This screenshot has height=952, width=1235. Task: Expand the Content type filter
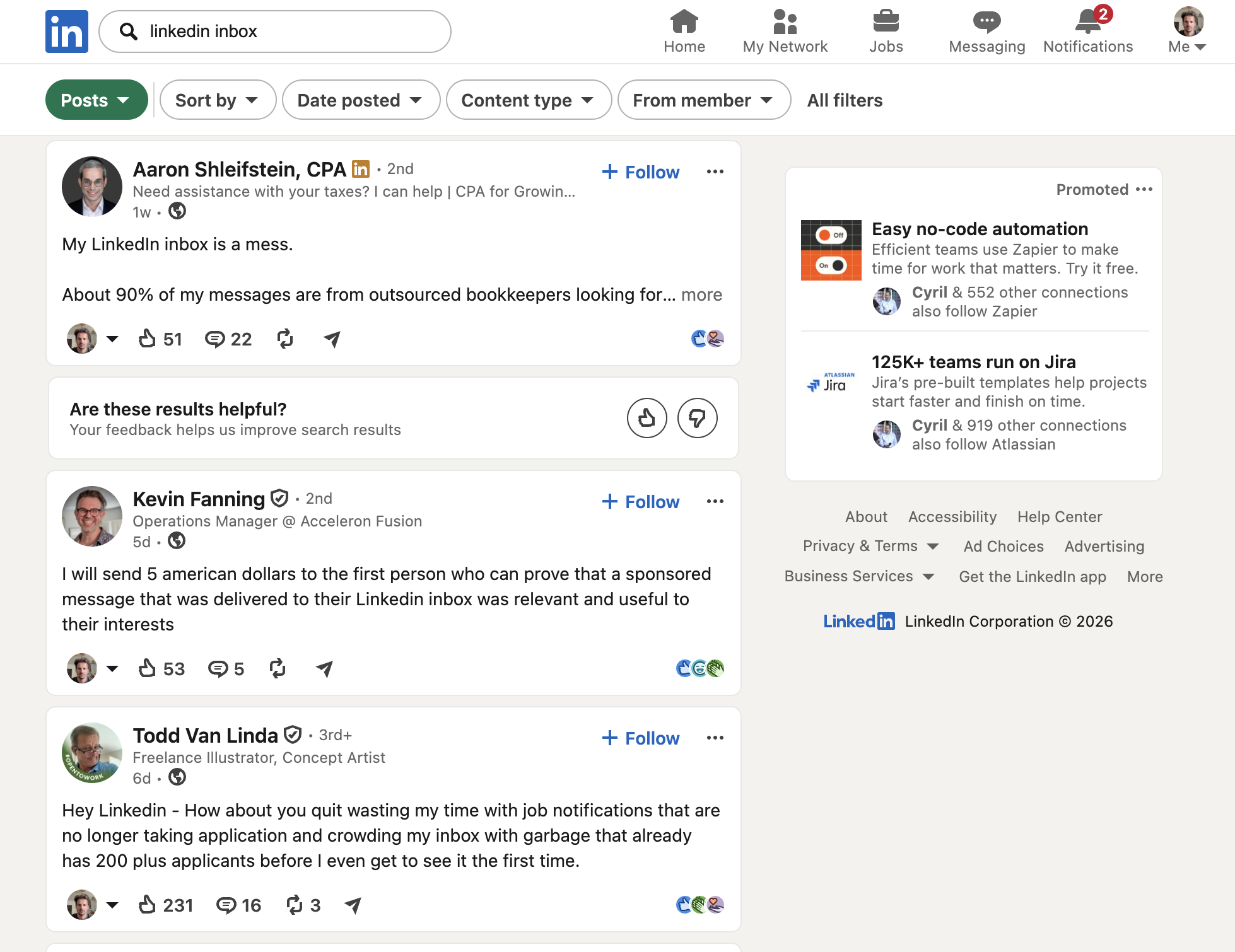529,100
